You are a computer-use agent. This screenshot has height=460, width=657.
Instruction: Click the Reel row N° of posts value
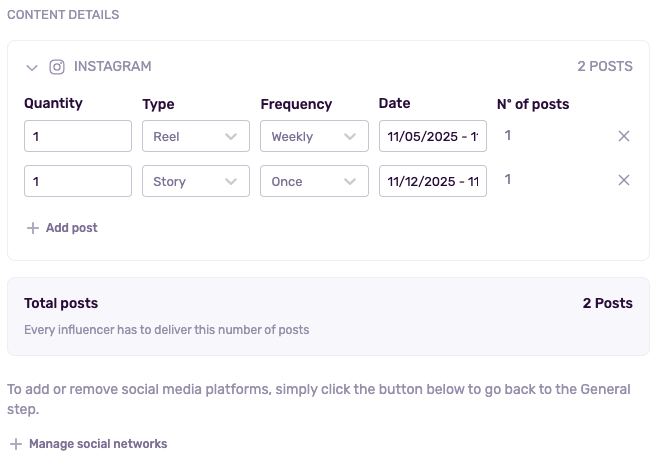tap(508, 135)
